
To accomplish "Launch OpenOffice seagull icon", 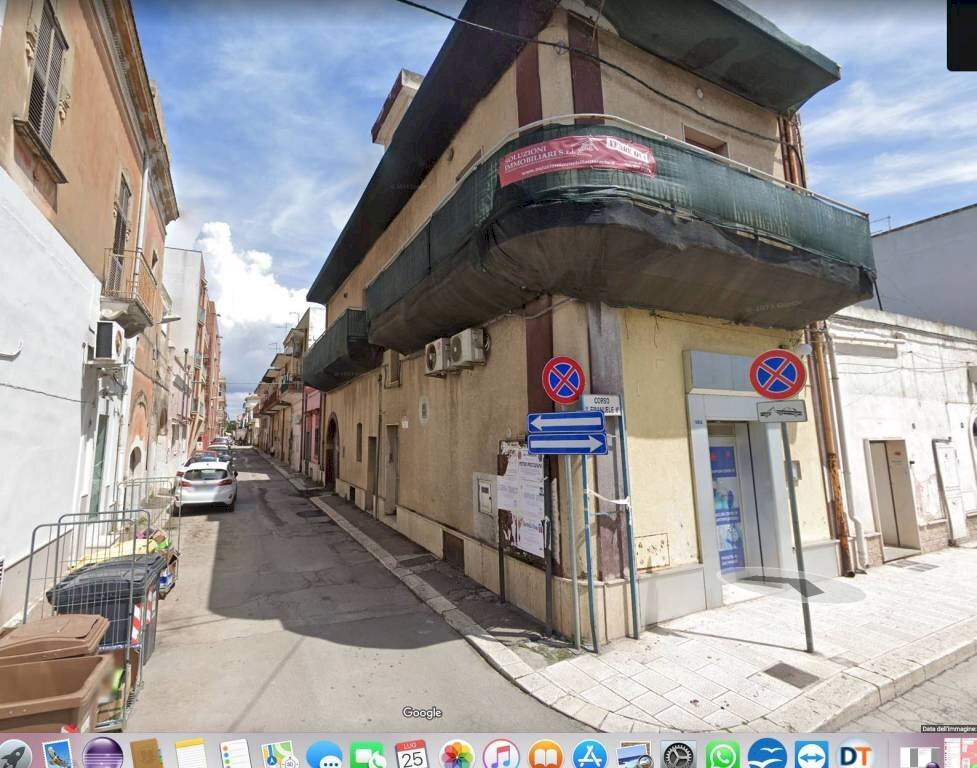I will pos(767,753).
